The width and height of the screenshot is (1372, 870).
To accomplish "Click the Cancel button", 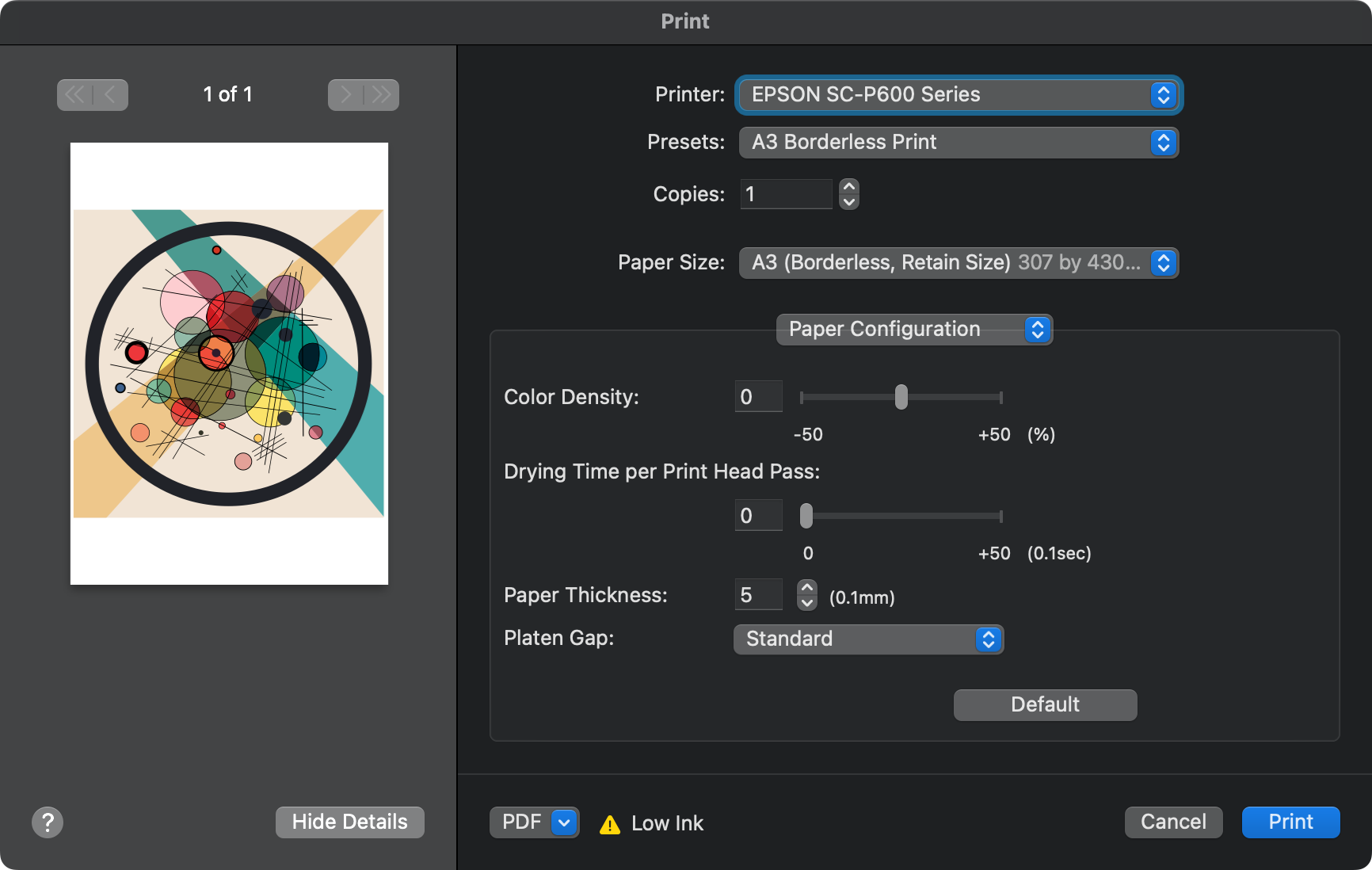I will [x=1173, y=822].
